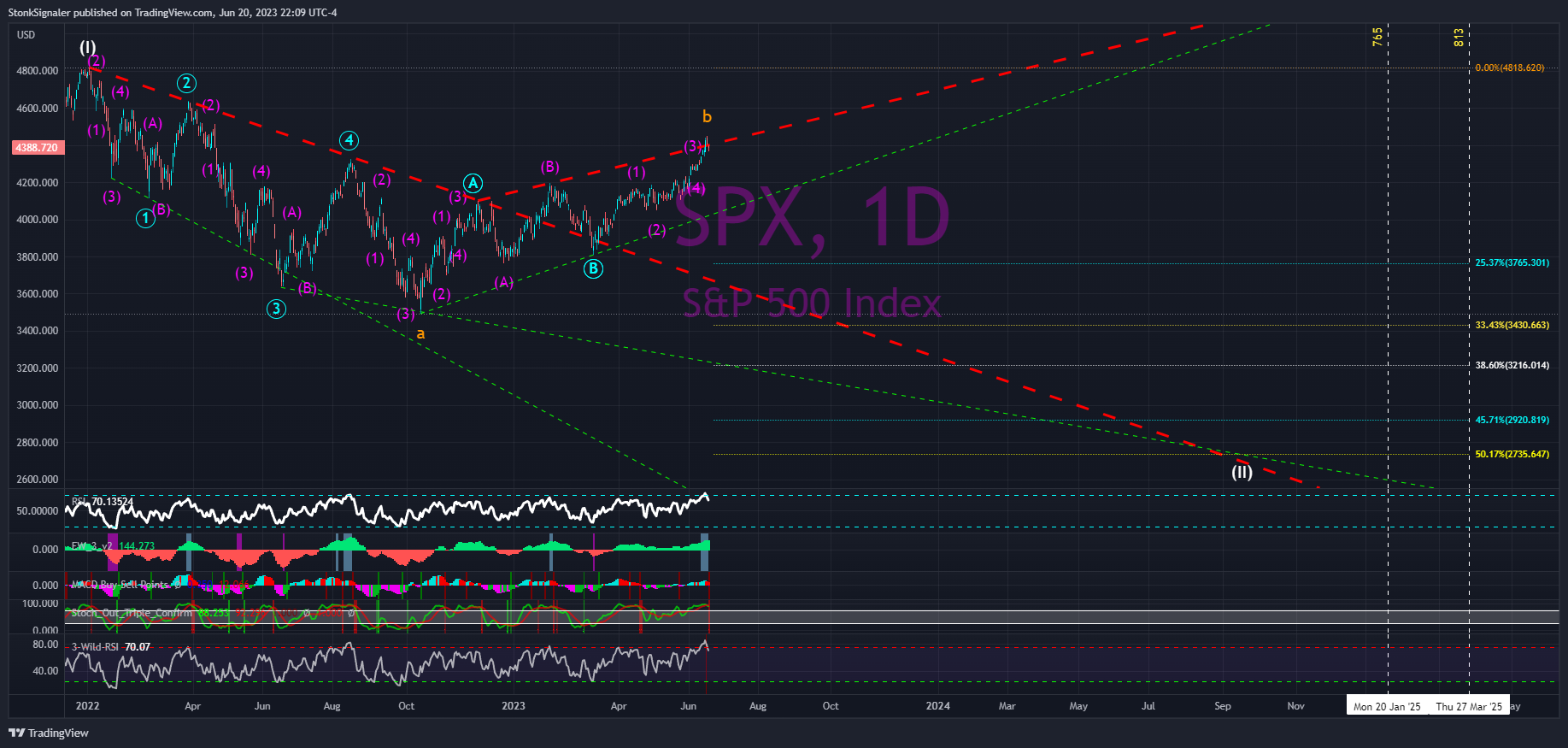
Task: Select Fibonacci level 45.71%(2920.819)
Action: (x=1512, y=420)
